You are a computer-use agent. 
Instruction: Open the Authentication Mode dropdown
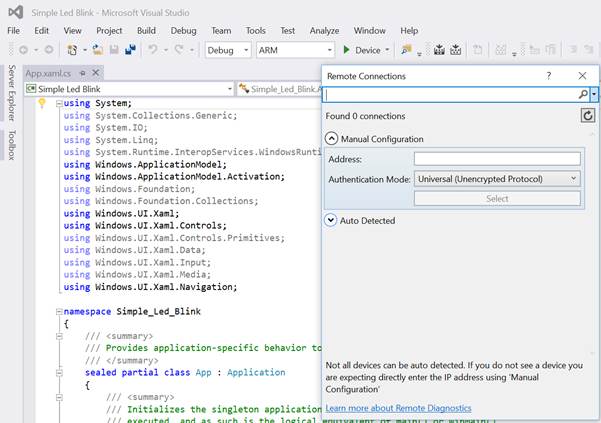pyautogui.click(x=497, y=178)
